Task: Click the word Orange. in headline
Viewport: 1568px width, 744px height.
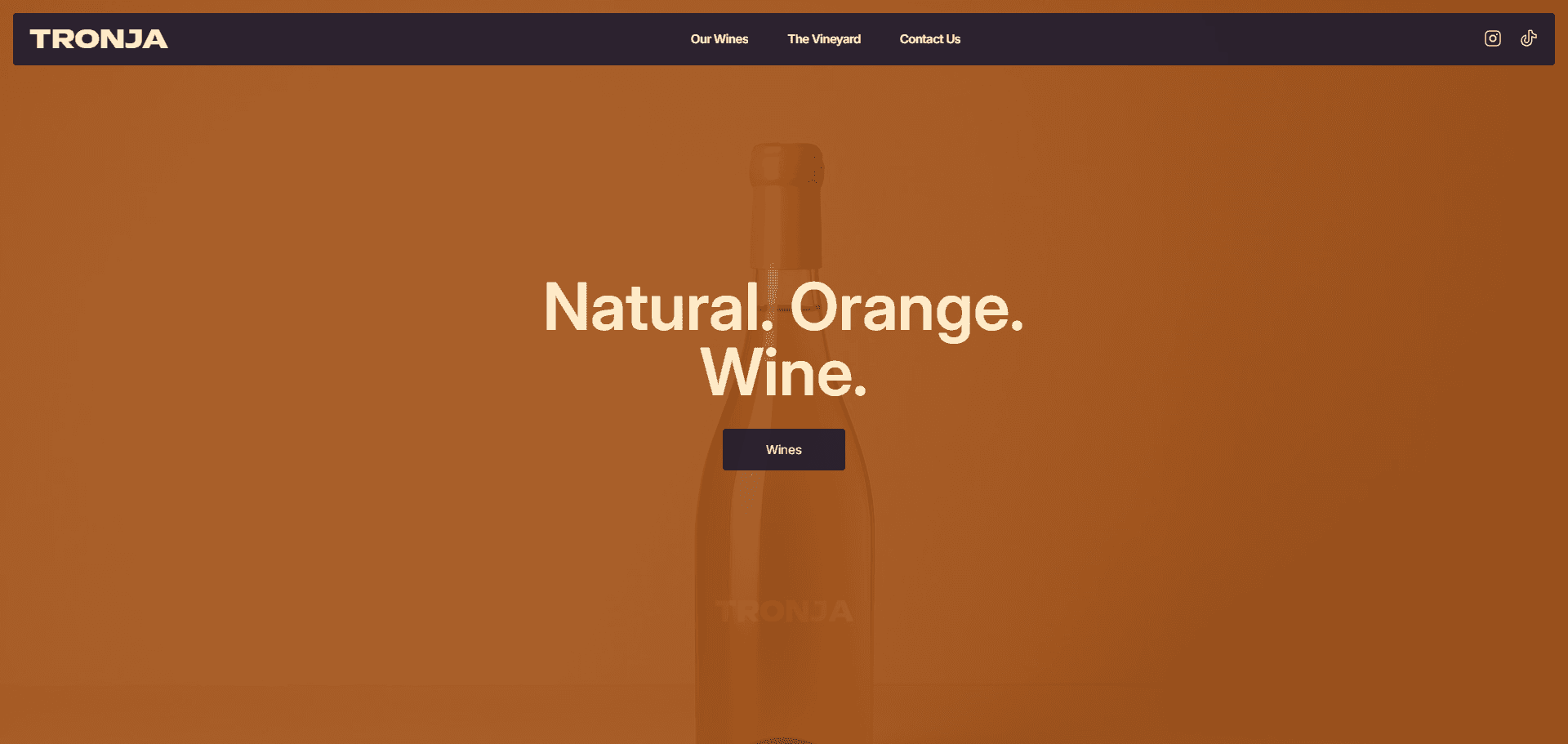Action: coord(906,309)
